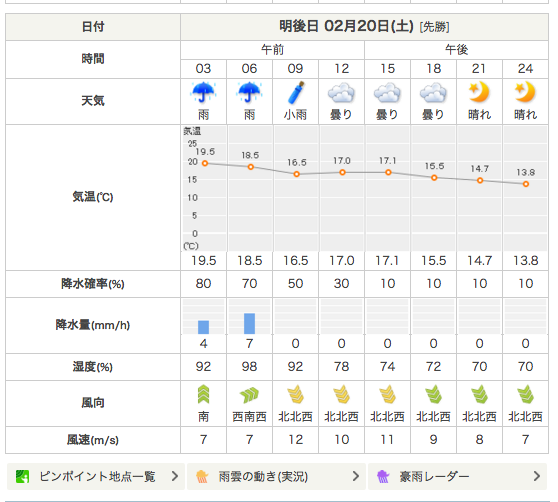Click the yellow wind arrow icon at 15
Screen dimensions: 558x502
pyautogui.click(x=387, y=394)
